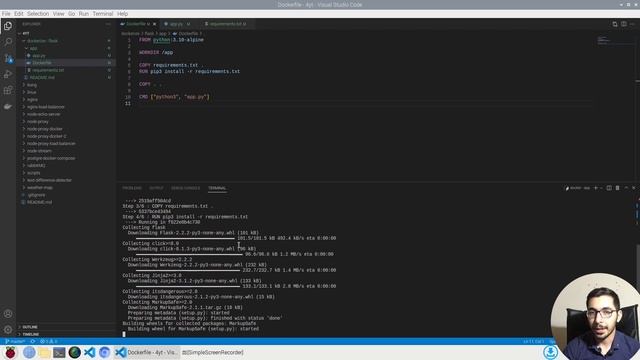The height and width of the screenshot is (360, 640).
Task: Open the web browser globe icon in taskbar
Action: tap(29, 352)
